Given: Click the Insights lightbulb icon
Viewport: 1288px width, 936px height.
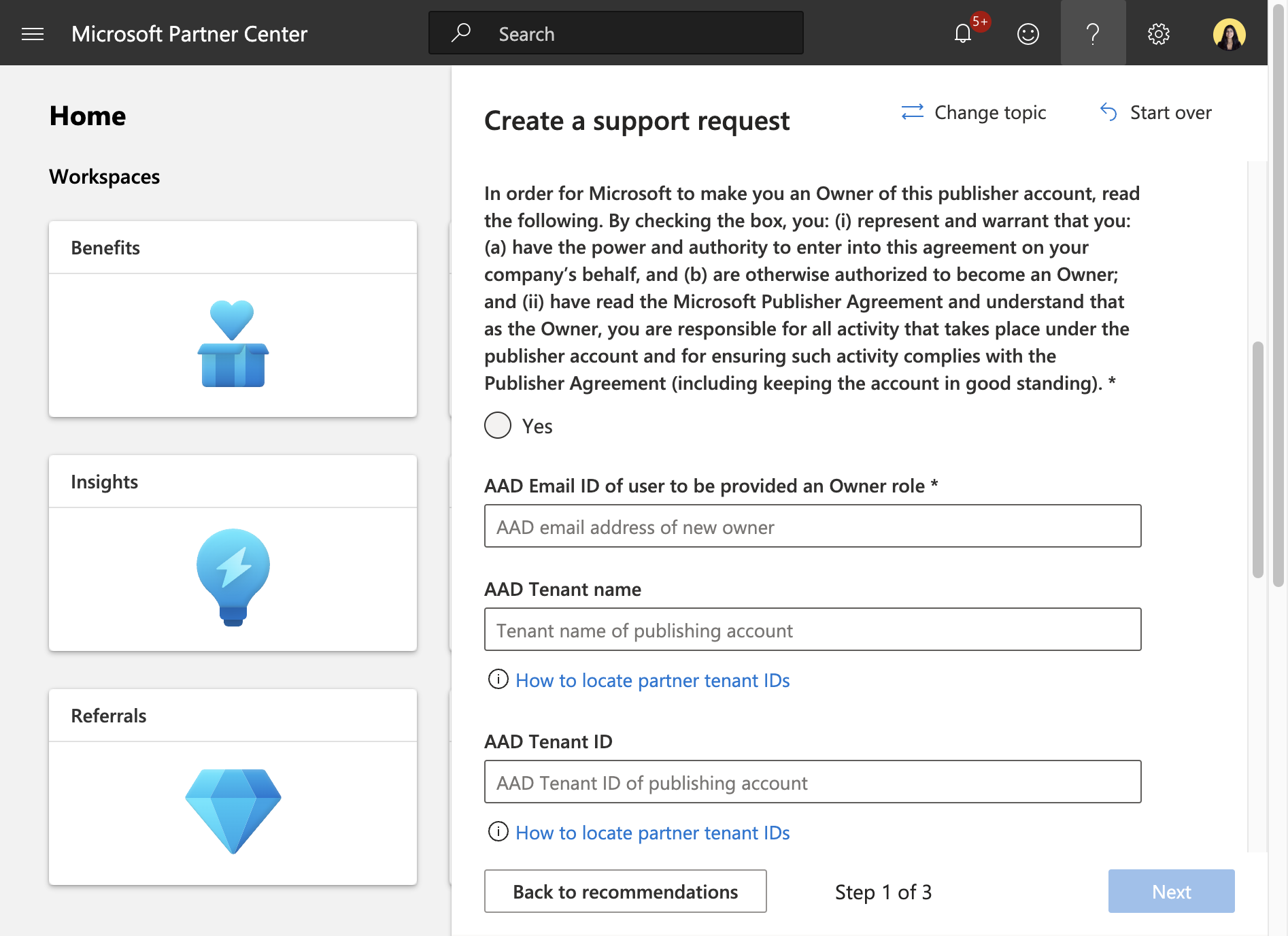Looking at the screenshot, I should [x=233, y=578].
